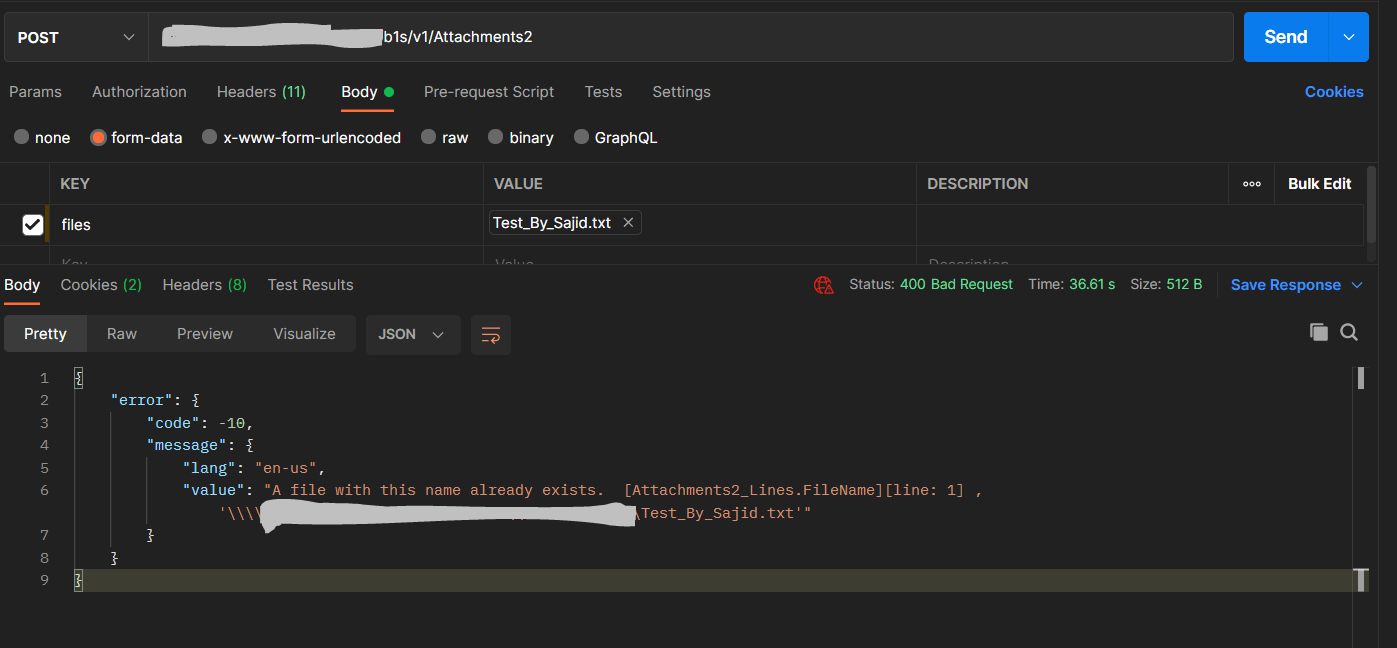Switch to the Pre-request Script tab

[489, 91]
